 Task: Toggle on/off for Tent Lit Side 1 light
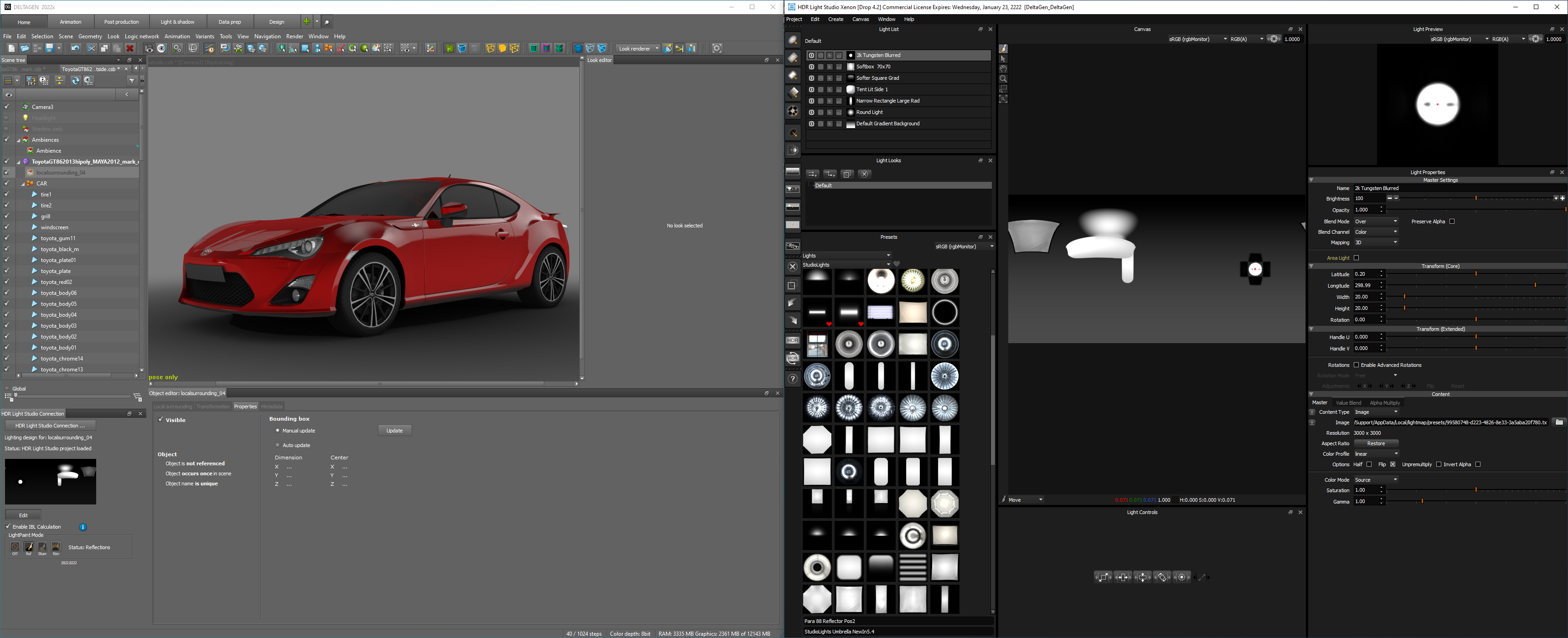[x=811, y=89]
